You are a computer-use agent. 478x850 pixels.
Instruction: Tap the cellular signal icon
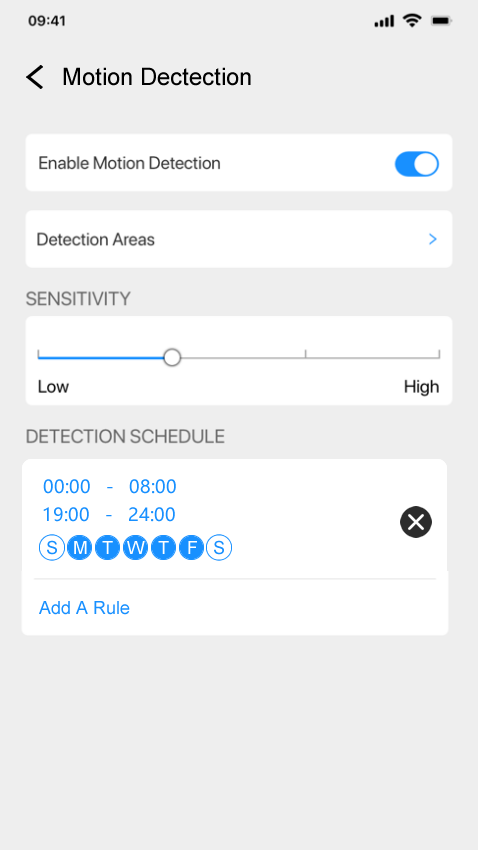(384, 21)
